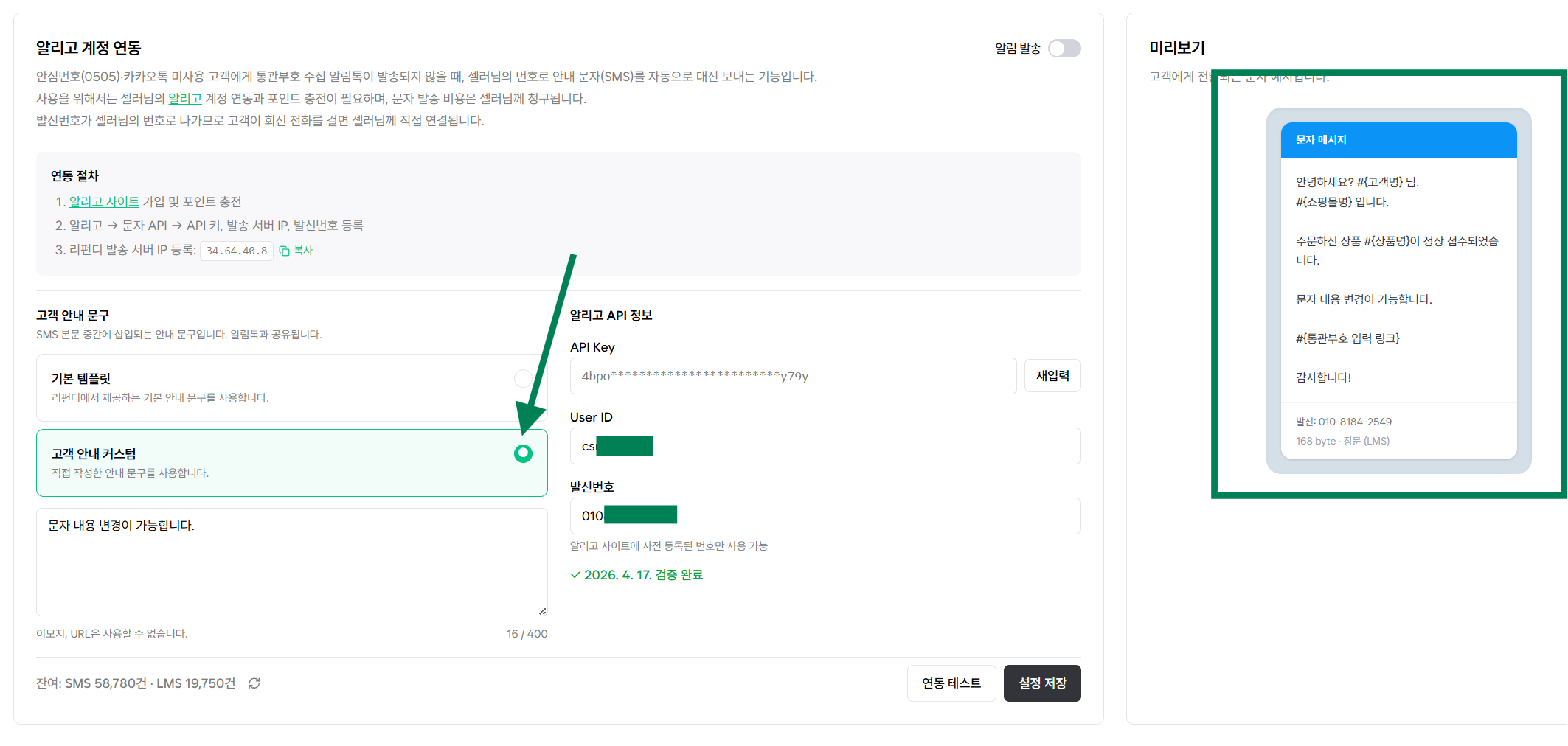Click the refresh balance icon
The width and height of the screenshot is (1568, 746).
click(x=254, y=683)
